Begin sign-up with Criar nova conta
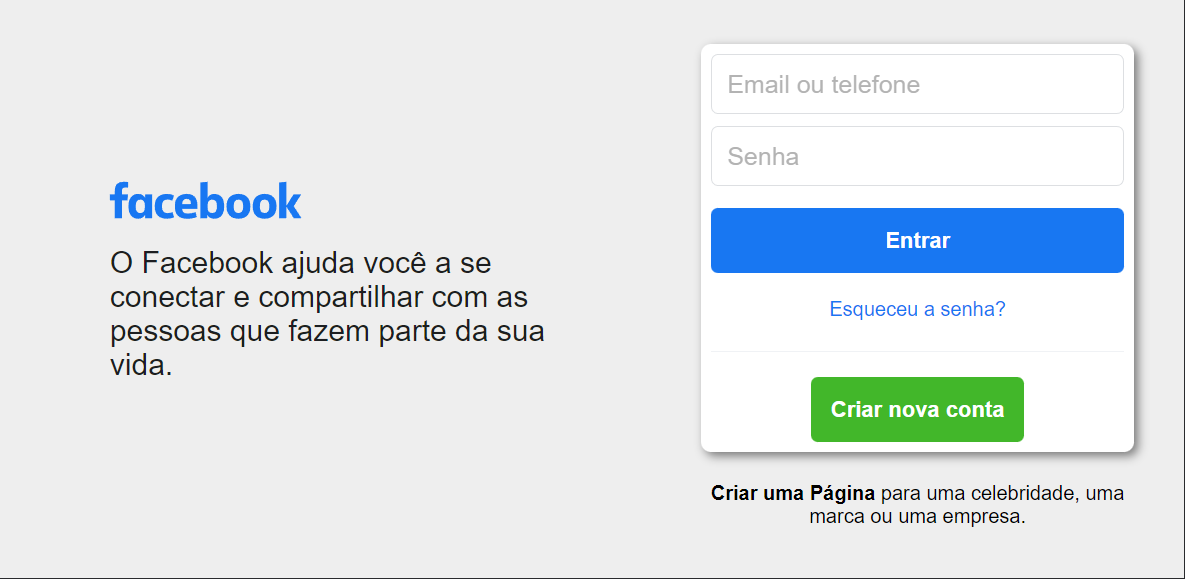The height and width of the screenshot is (579, 1185). click(917, 409)
